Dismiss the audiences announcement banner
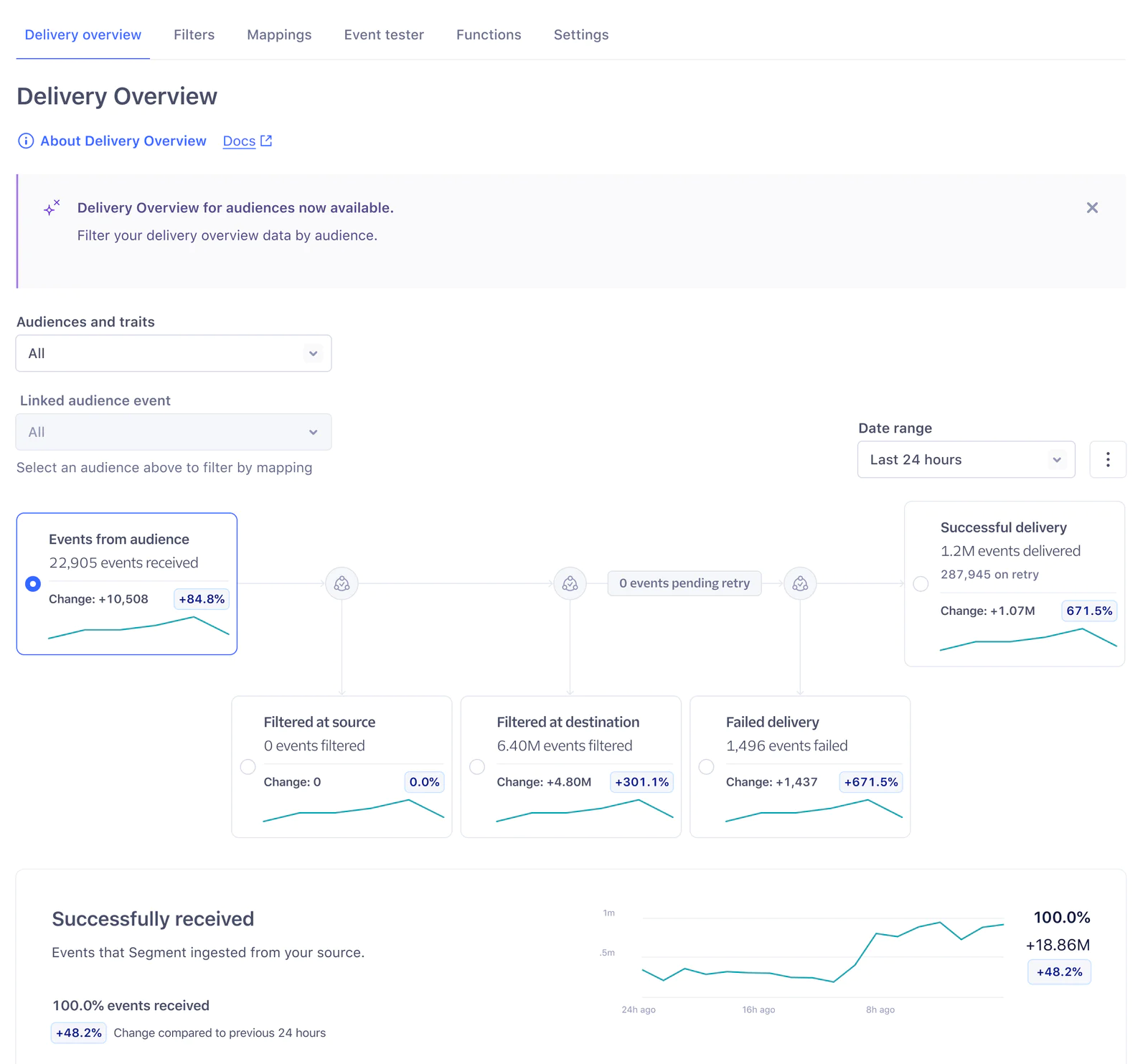 [1092, 208]
